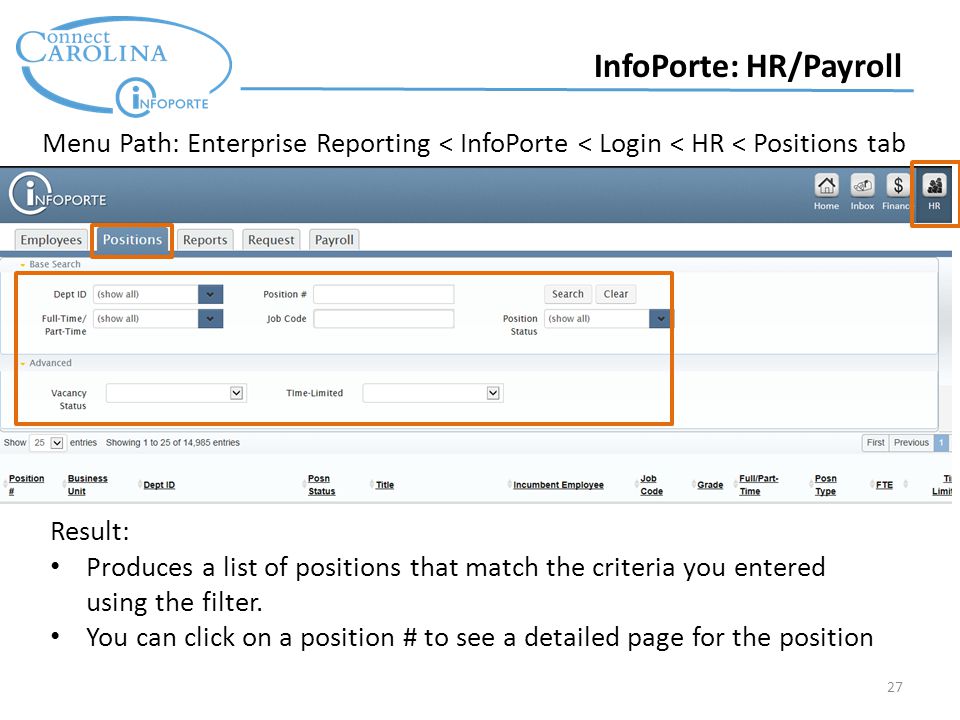Click the Job Code input field

(x=384, y=319)
